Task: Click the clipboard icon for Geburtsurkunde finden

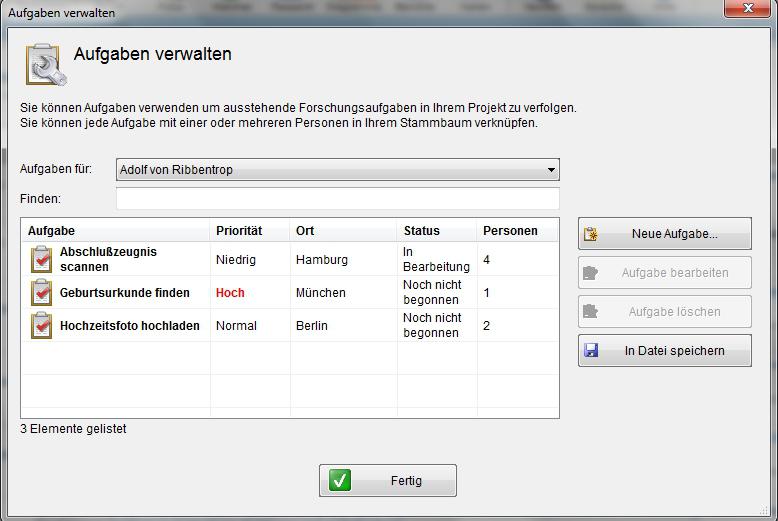Action: click(42, 292)
